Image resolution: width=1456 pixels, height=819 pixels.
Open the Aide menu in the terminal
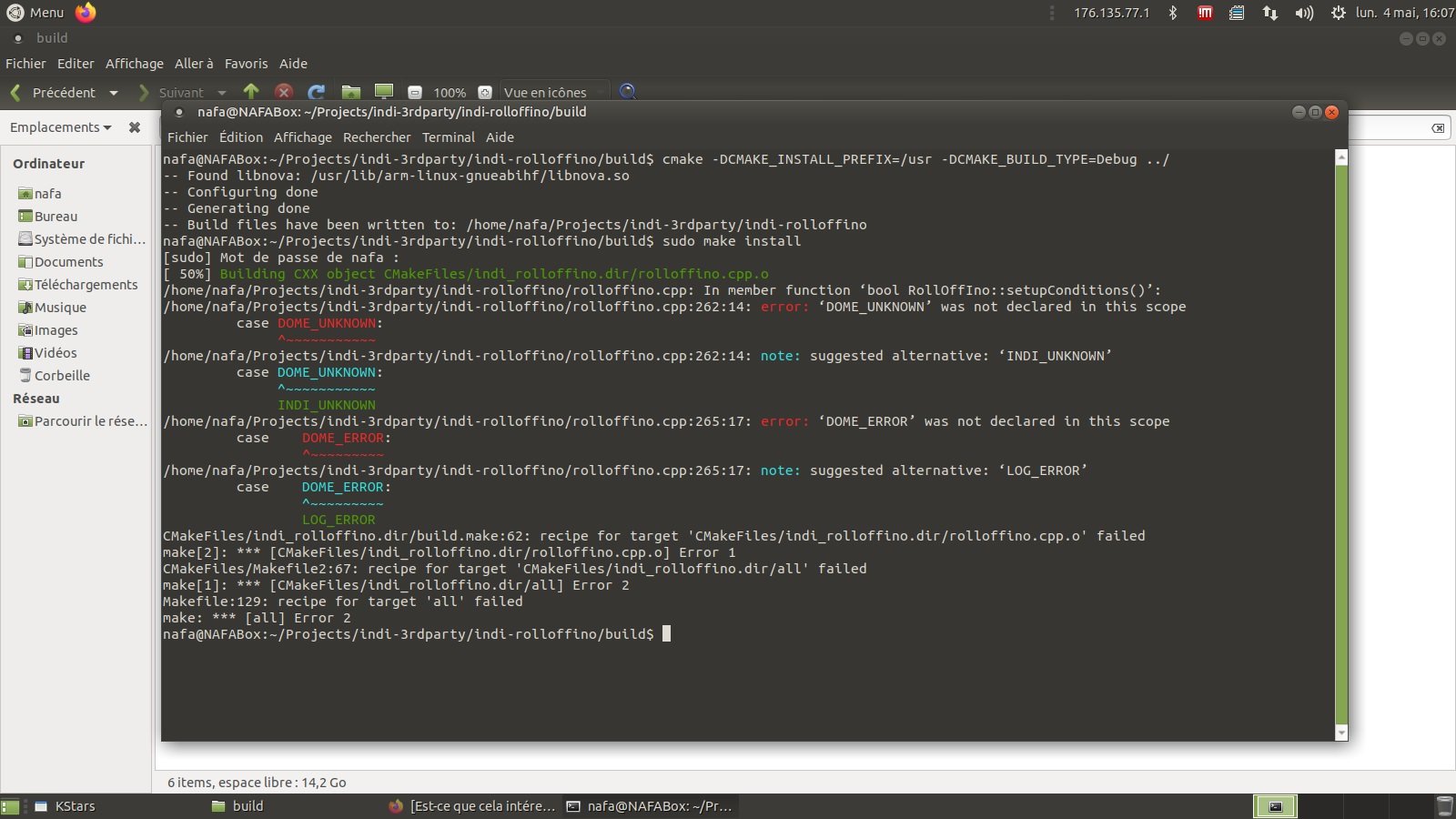click(500, 137)
